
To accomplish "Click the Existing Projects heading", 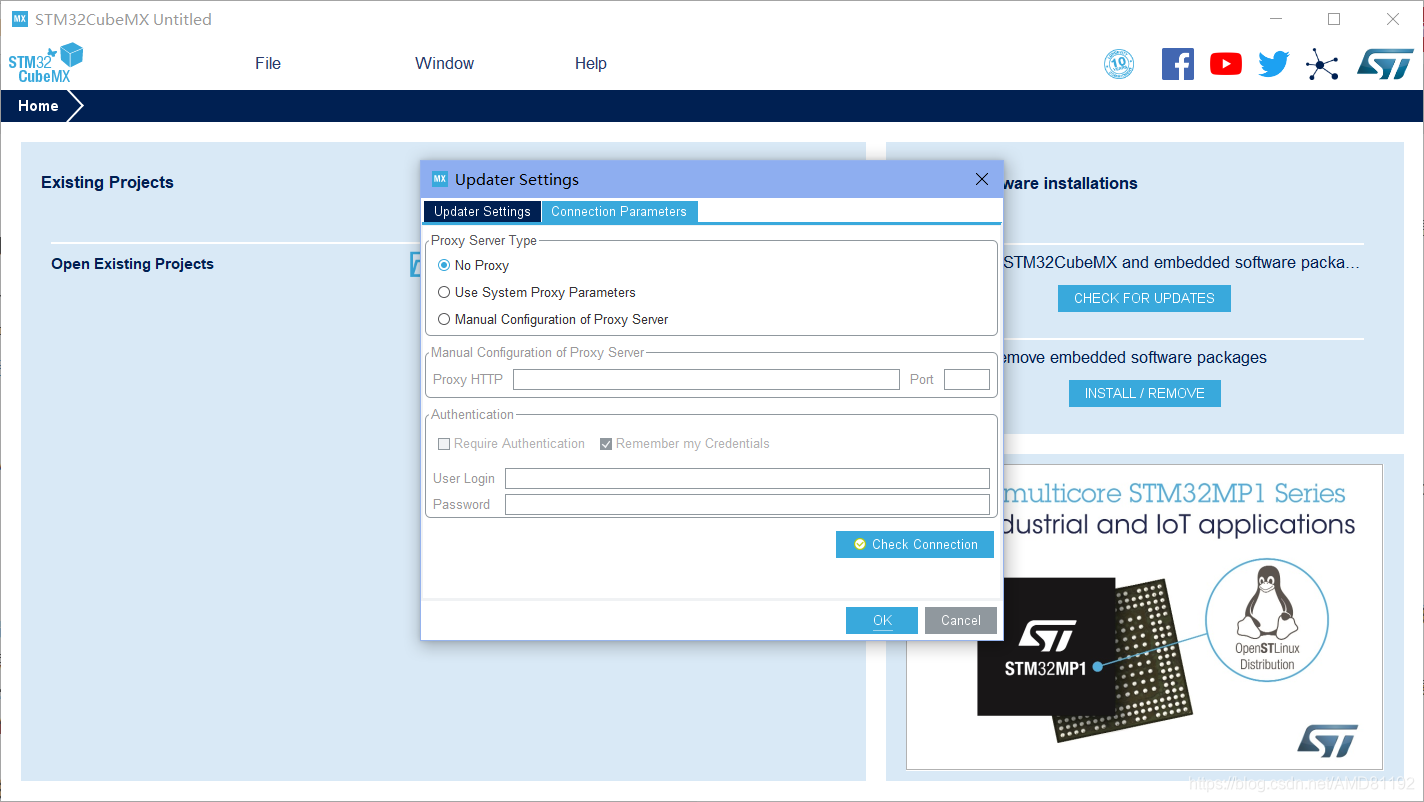I will coord(107,182).
